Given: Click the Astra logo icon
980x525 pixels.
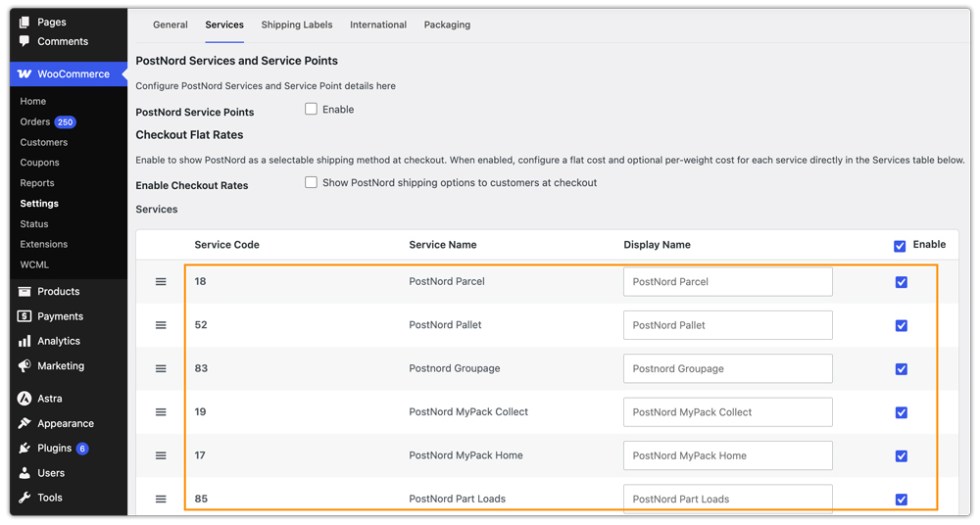Looking at the screenshot, I should pyautogui.click(x=24, y=398).
